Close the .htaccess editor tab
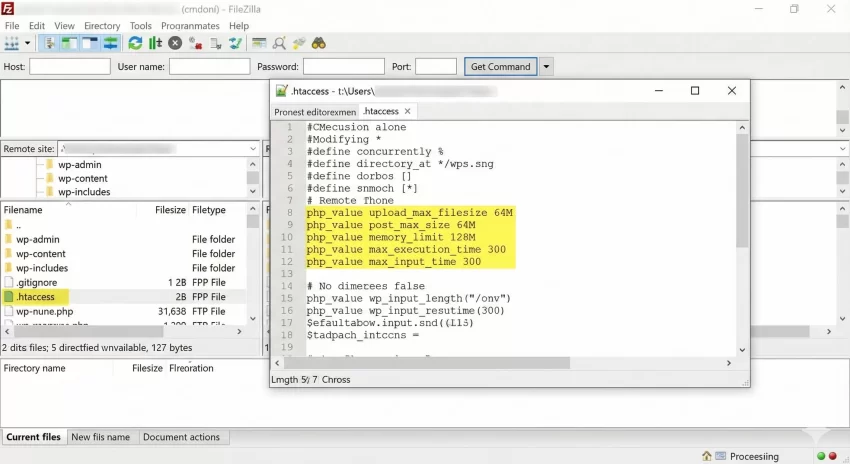Viewport: 850px width, 464px height. click(408, 111)
